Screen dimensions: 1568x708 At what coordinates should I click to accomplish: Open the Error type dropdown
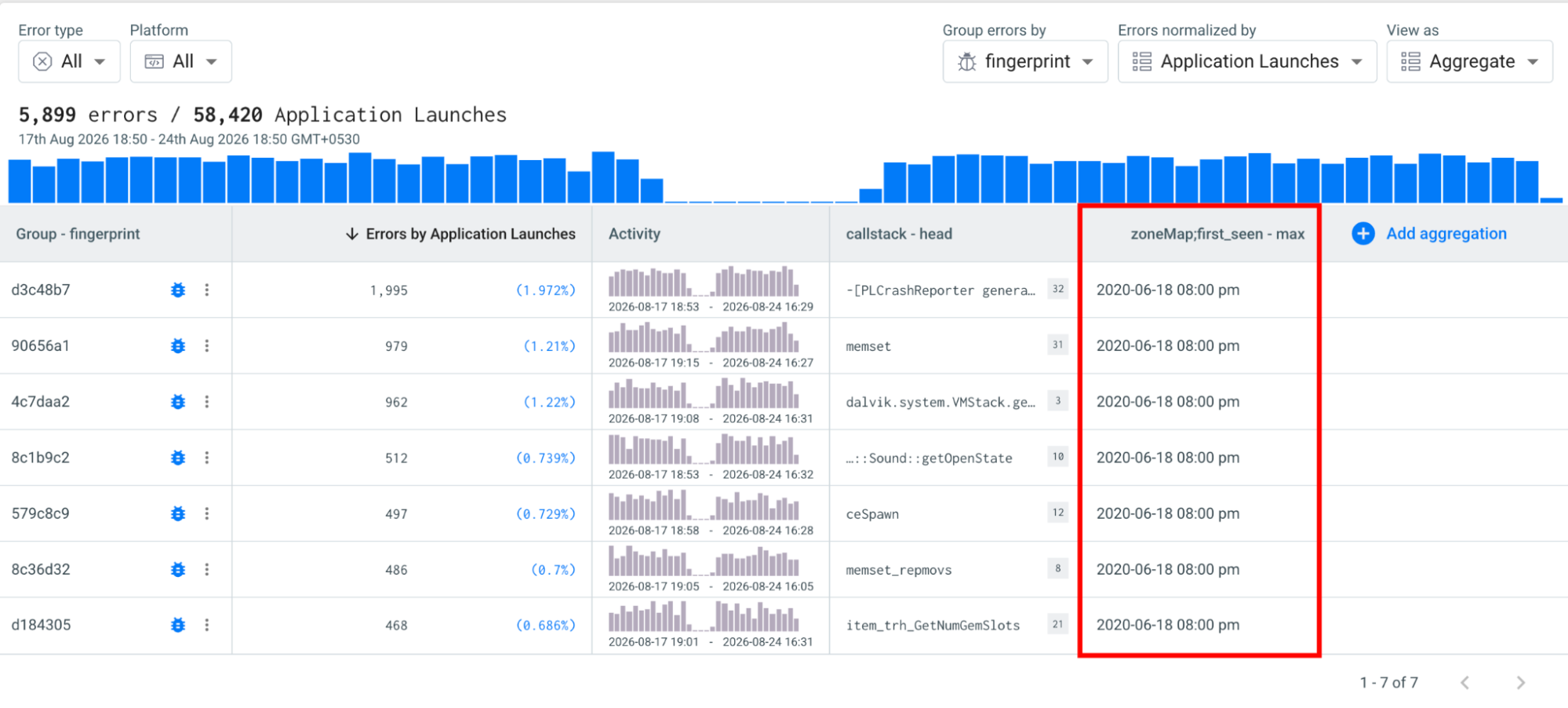69,61
